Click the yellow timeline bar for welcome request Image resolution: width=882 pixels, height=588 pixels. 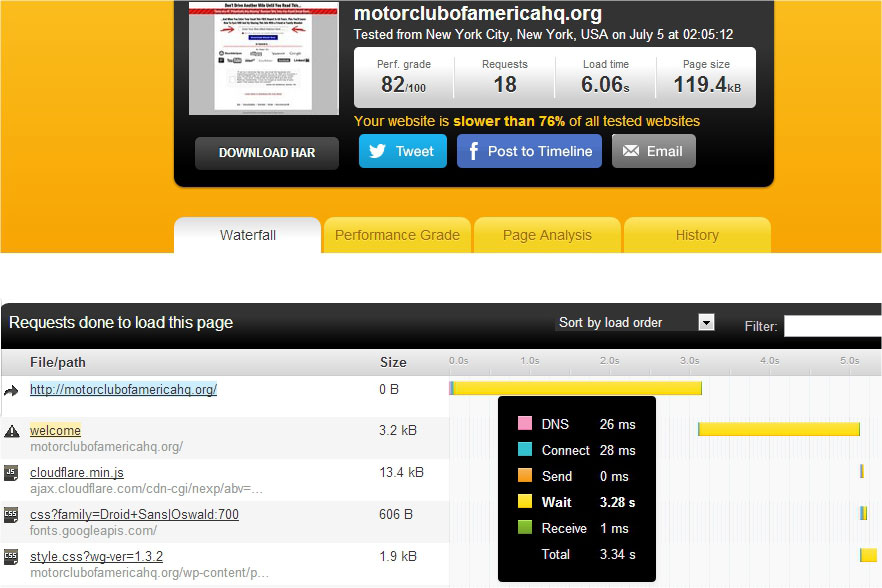click(x=779, y=429)
